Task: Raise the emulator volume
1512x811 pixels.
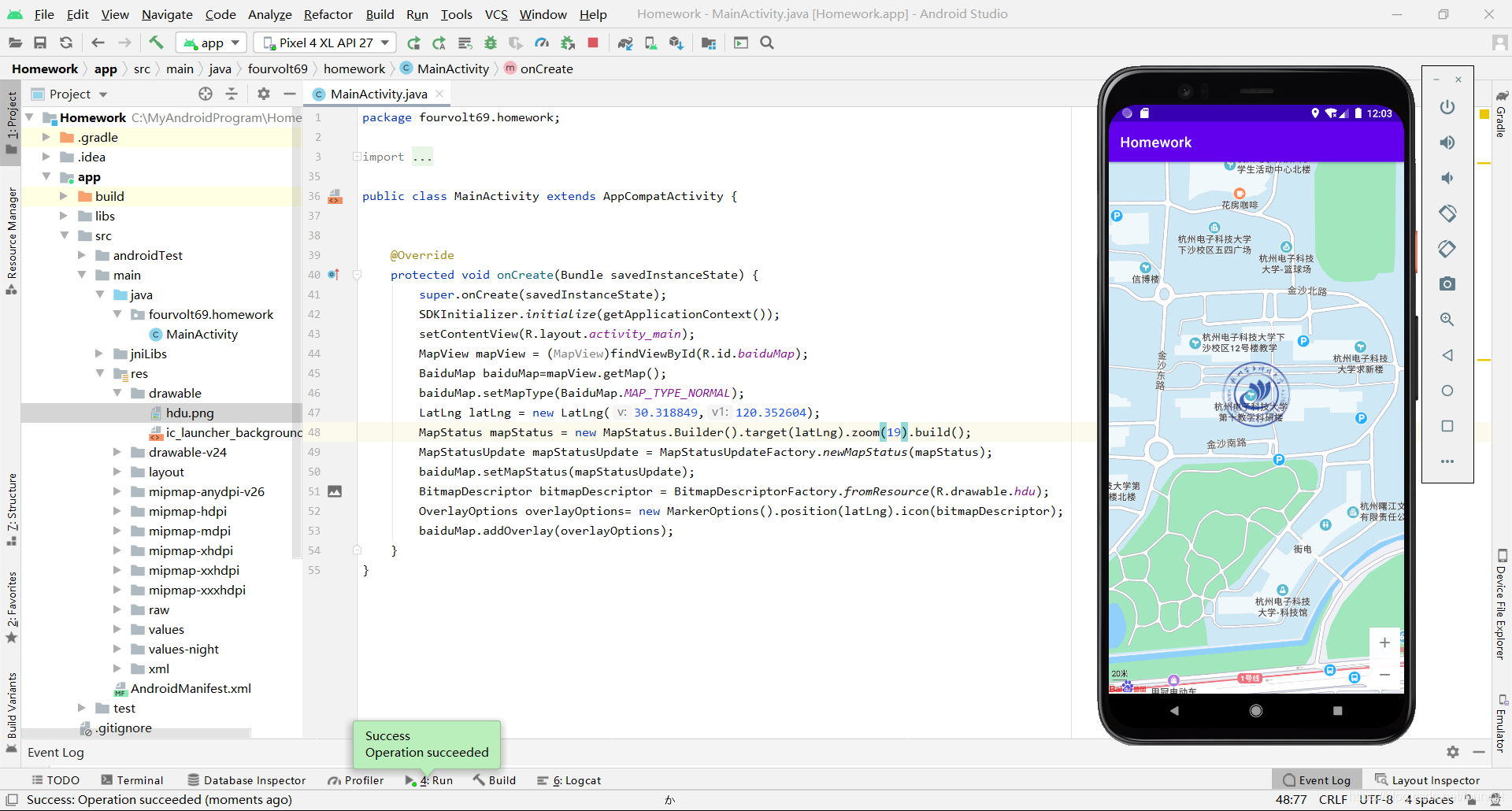Action: [x=1447, y=143]
